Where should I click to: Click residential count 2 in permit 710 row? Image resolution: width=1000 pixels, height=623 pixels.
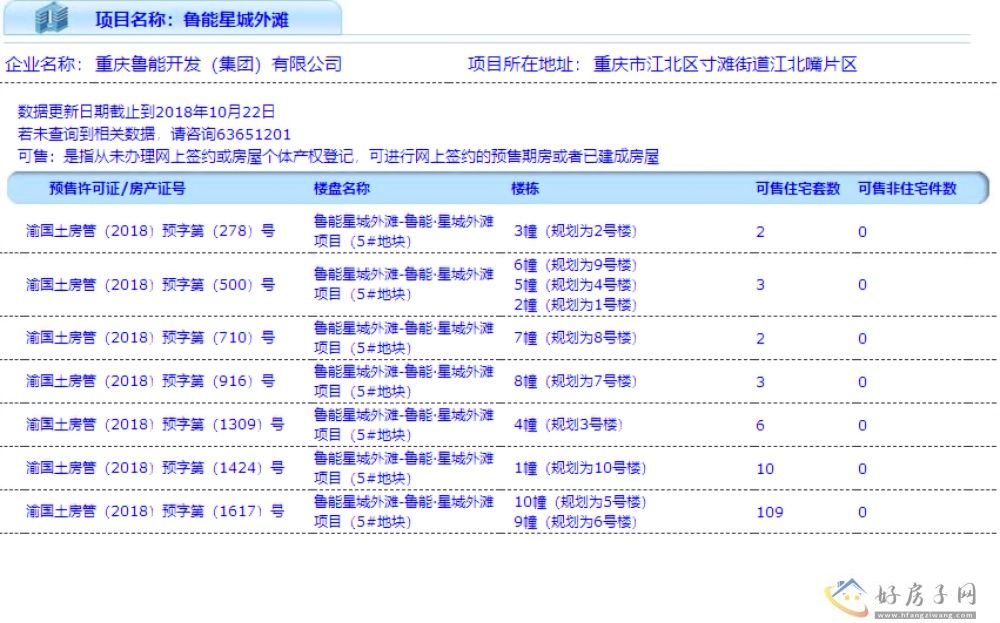(x=760, y=339)
